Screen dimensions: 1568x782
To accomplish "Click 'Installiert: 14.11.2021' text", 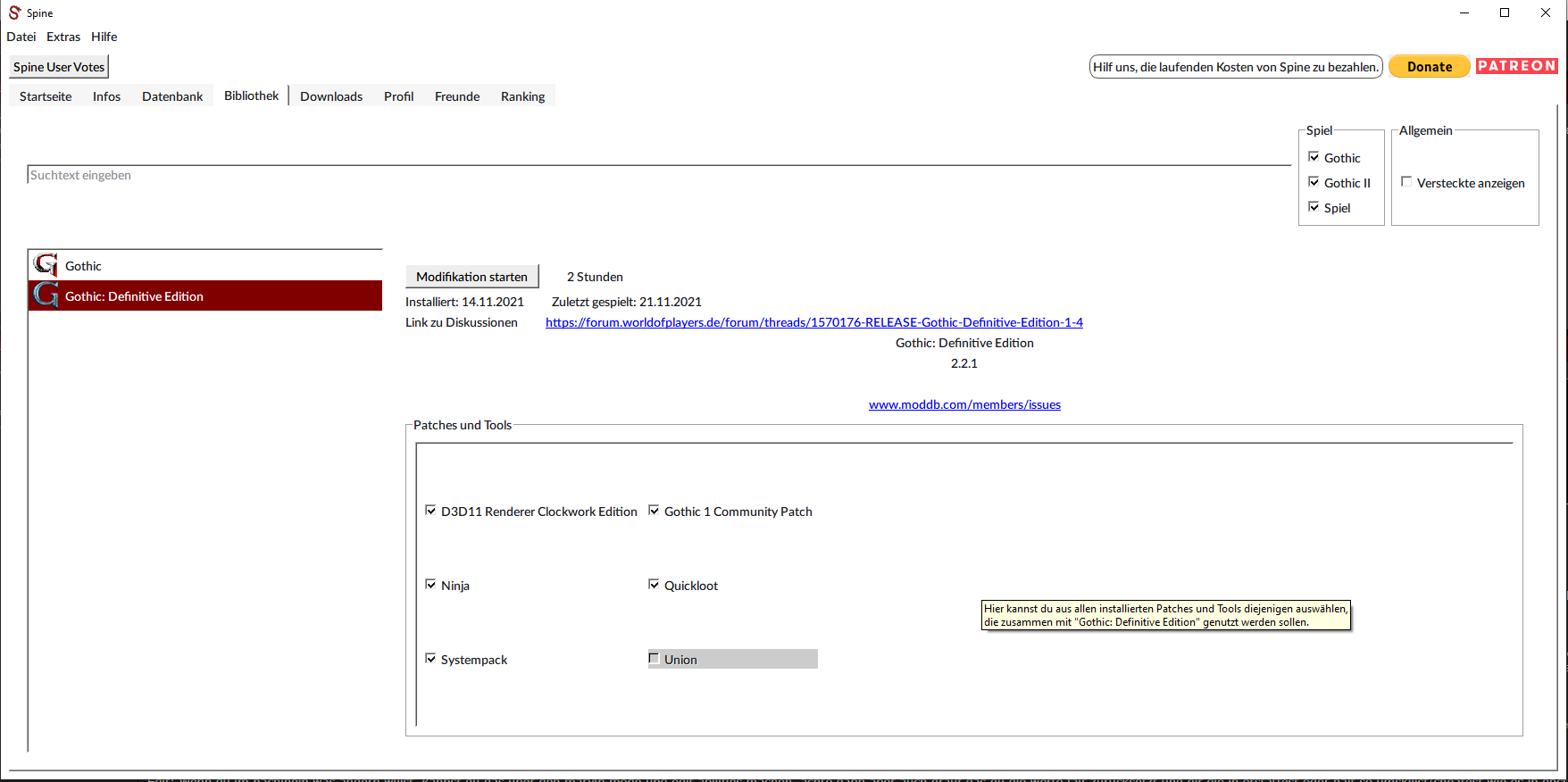I will click(x=464, y=302).
